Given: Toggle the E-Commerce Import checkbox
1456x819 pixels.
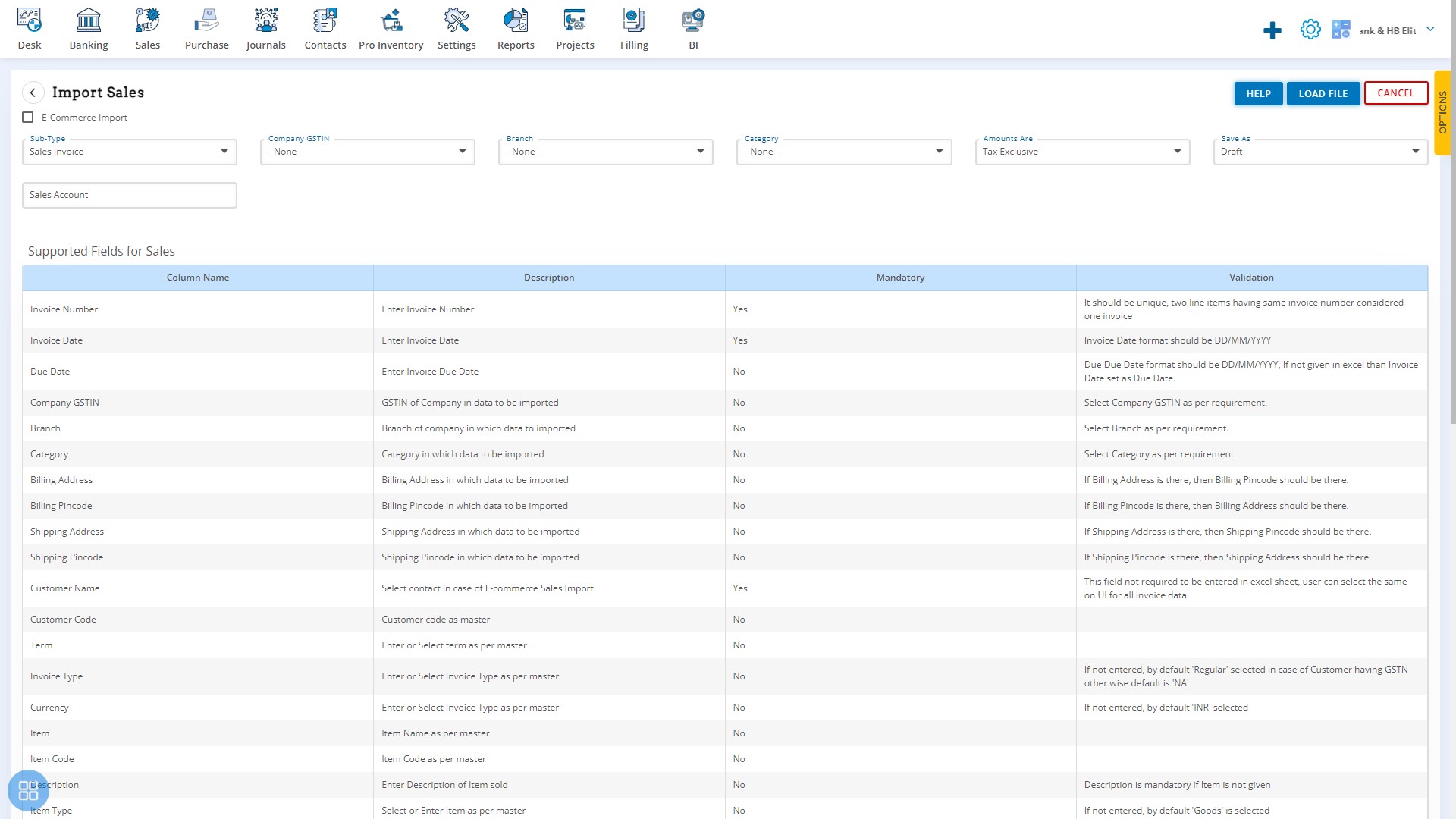Looking at the screenshot, I should pos(28,117).
